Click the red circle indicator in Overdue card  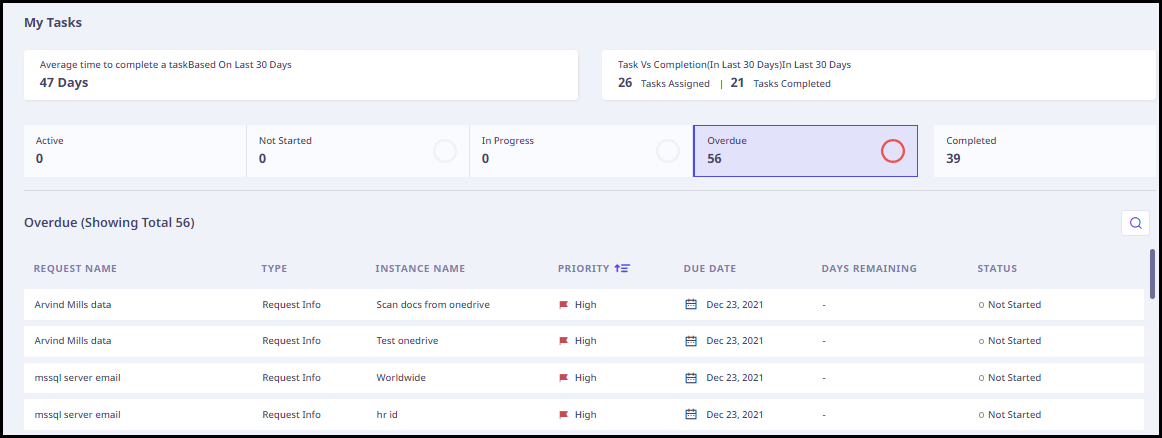click(x=893, y=151)
